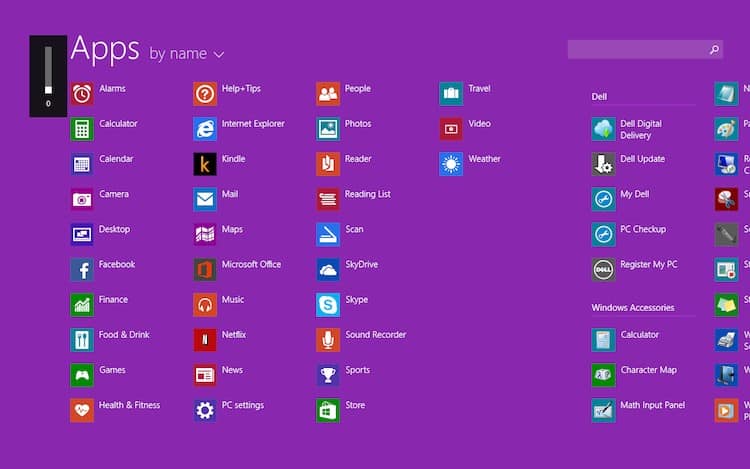The height and width of the screenshot is (469, 750).
Task: Open the Windows Accessories Calculator icon
Action: click(603, 340)
